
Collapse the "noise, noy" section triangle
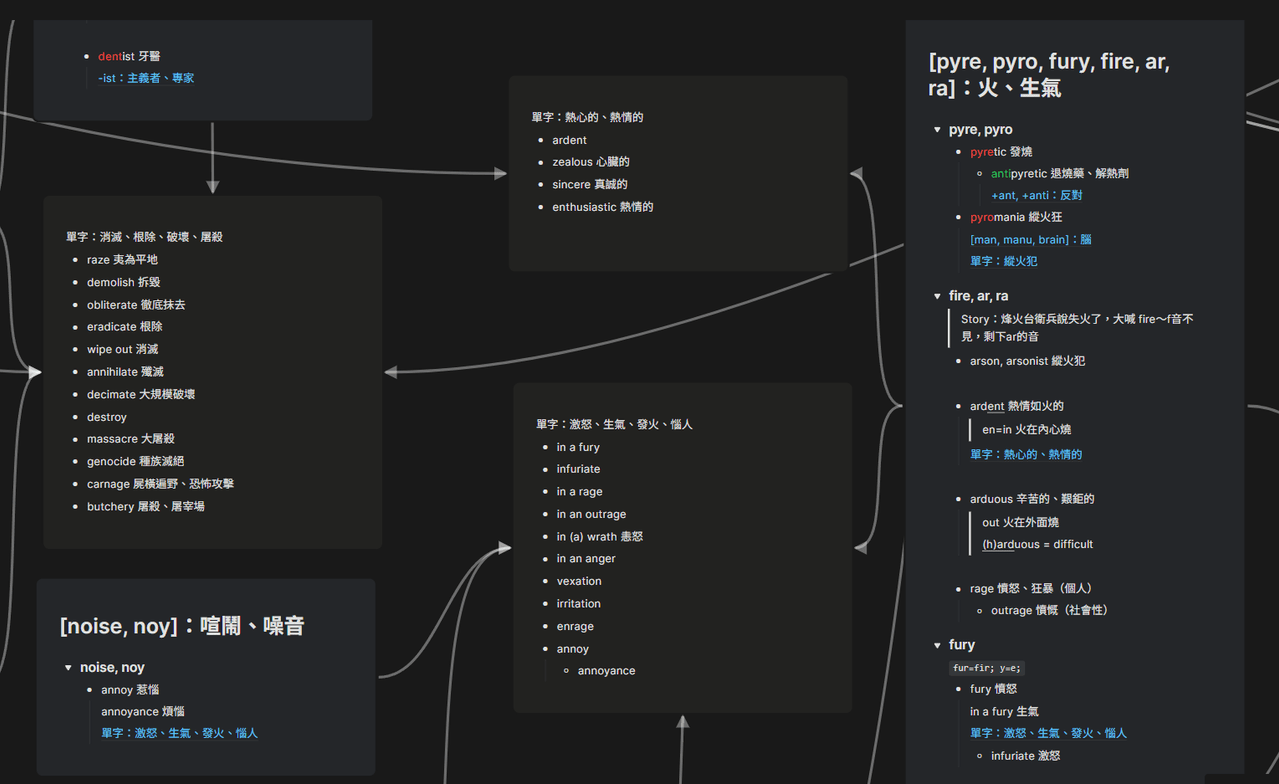[x=68, y=667]
